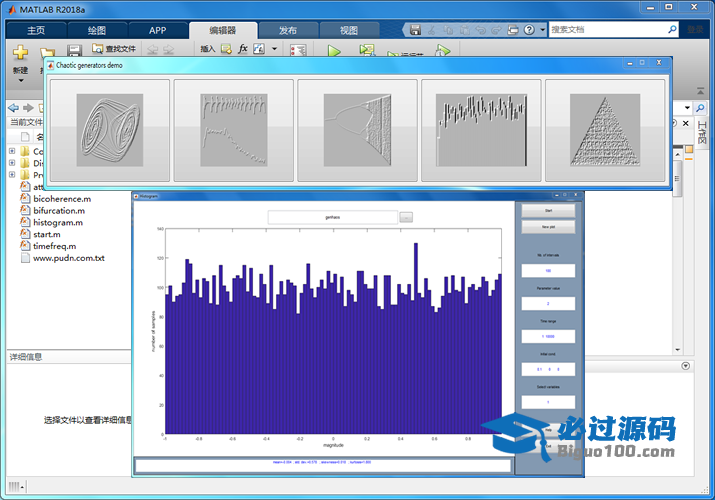Switch to the 主页 (Home) tab
This screenshot has height=500, width=715.
click(x=36, y=31)
